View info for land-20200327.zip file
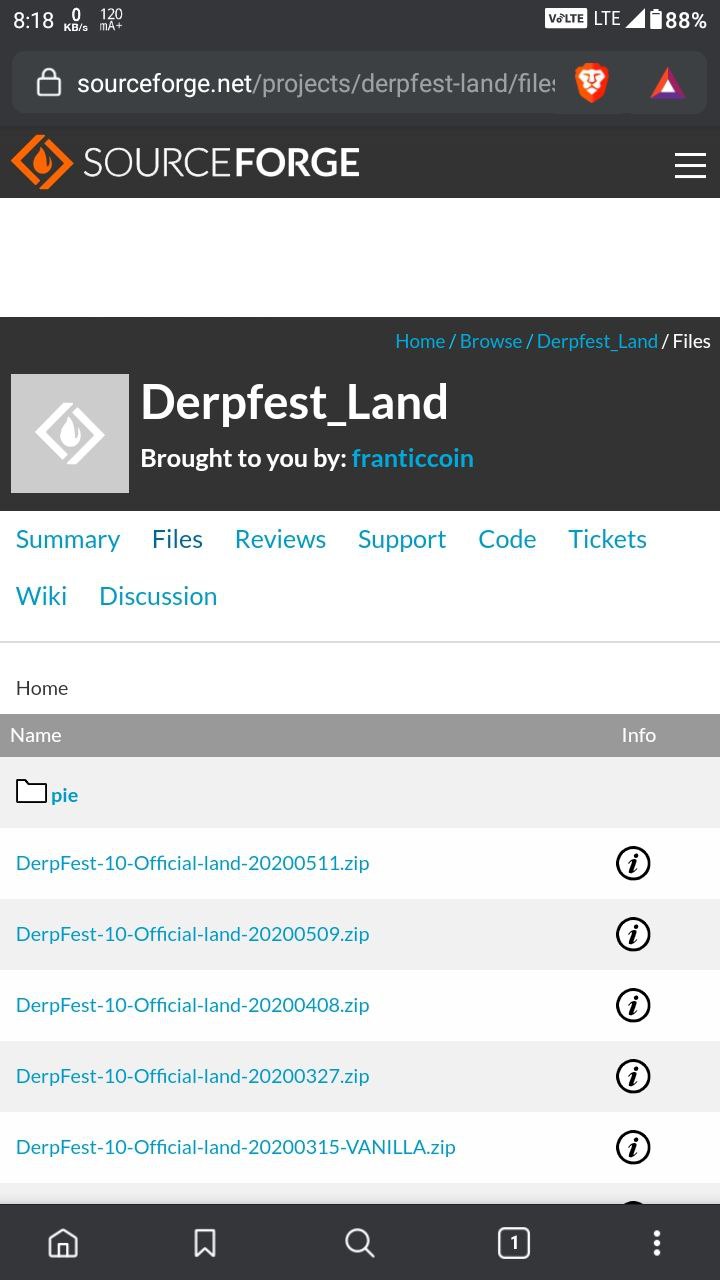 click(x=633, y=1076)
